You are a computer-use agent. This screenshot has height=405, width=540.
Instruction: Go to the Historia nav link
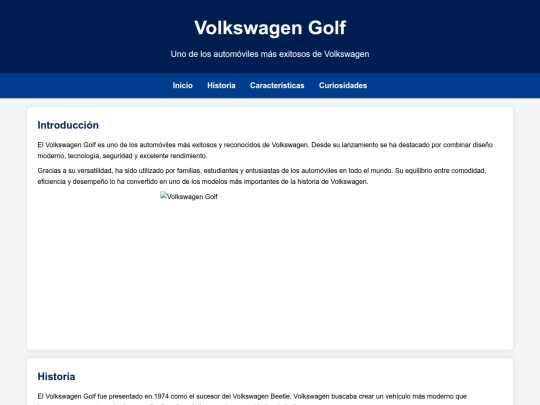(221, 85)
